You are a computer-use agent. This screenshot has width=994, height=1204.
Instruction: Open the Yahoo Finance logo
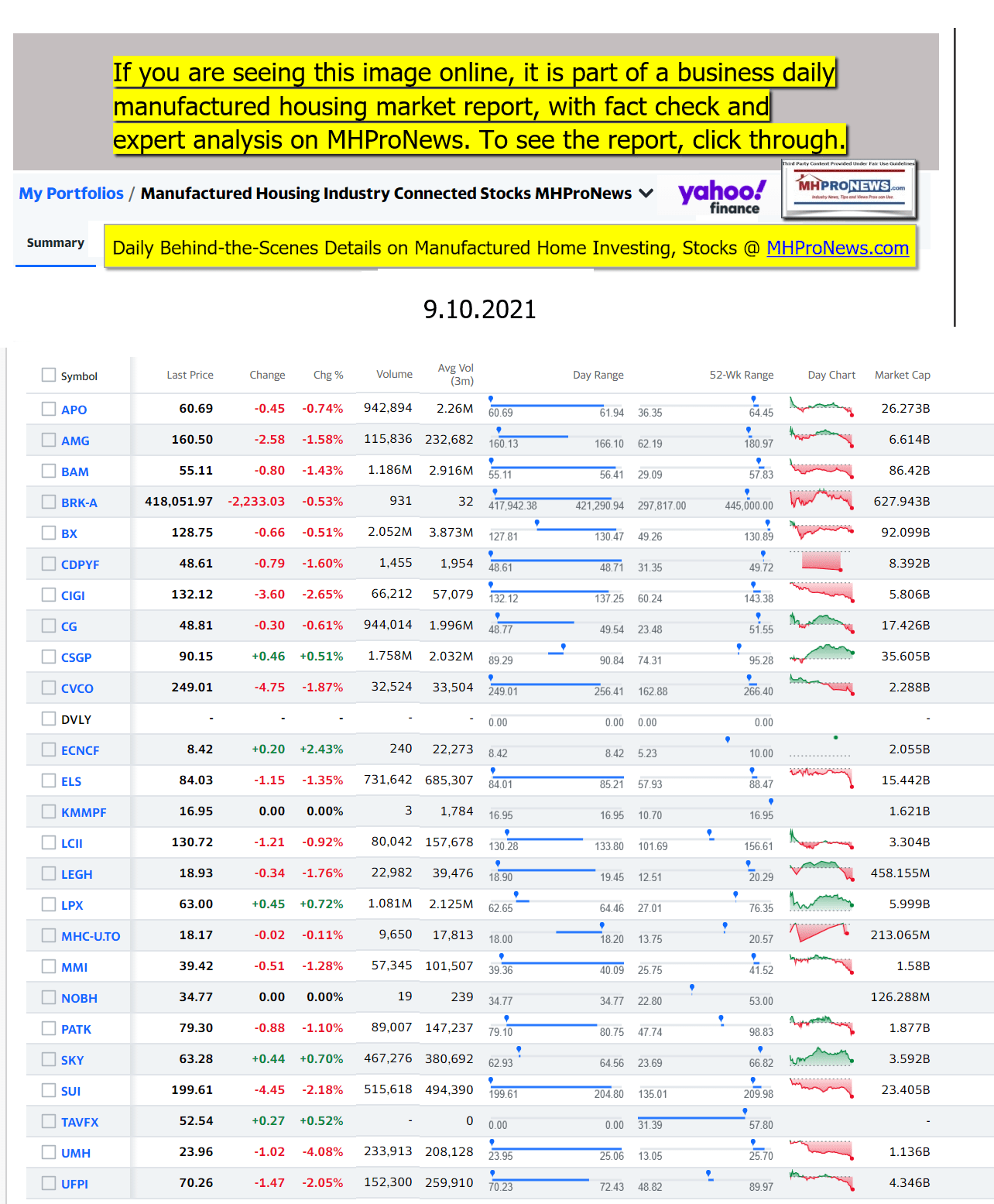click(x=722, y=197)
